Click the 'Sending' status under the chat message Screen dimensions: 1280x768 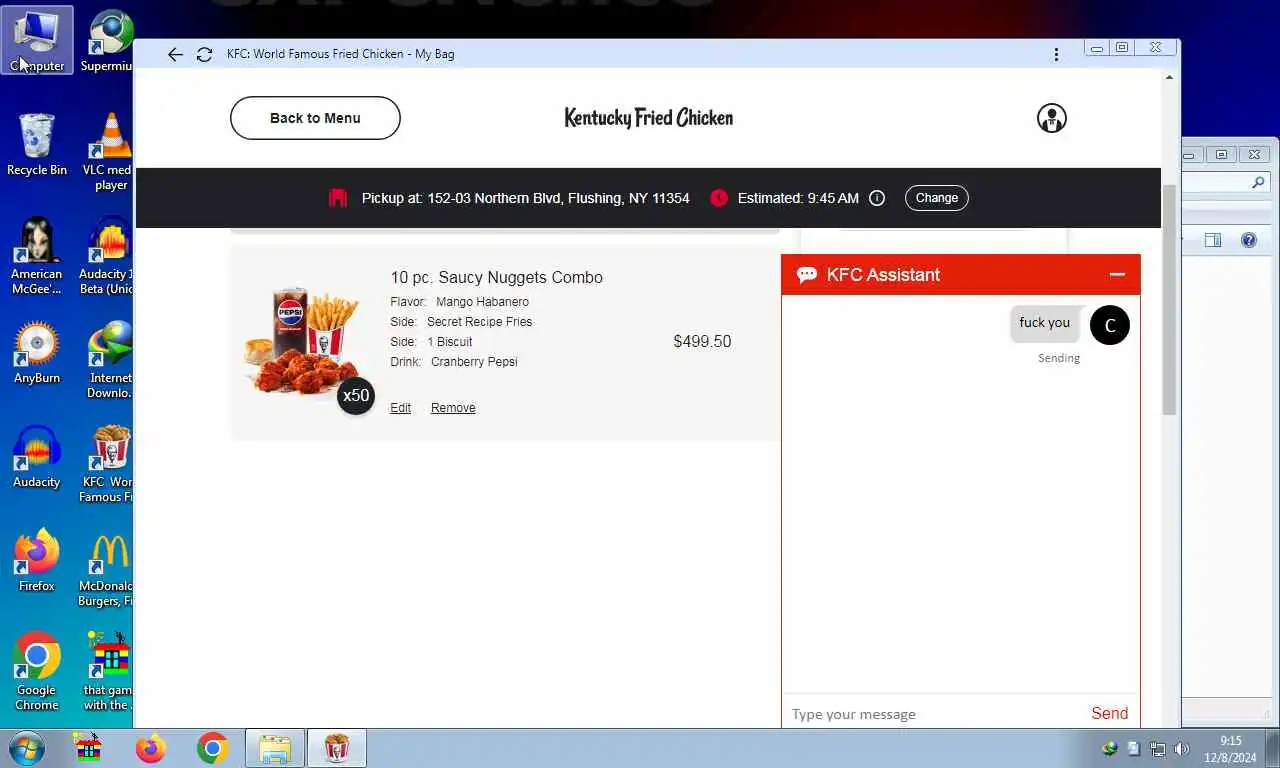(1059, 358)
